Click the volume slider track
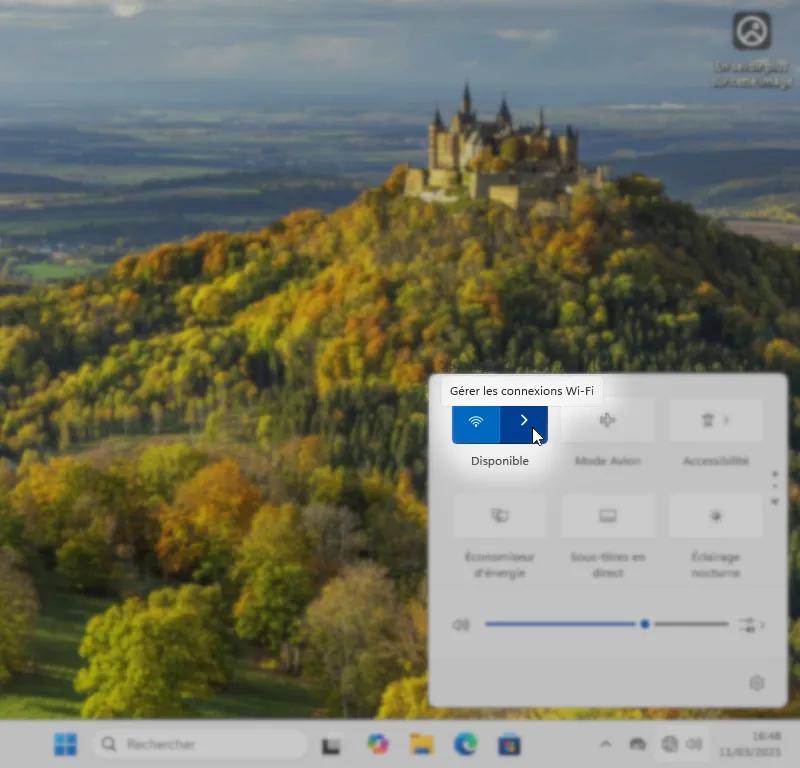 560,624
